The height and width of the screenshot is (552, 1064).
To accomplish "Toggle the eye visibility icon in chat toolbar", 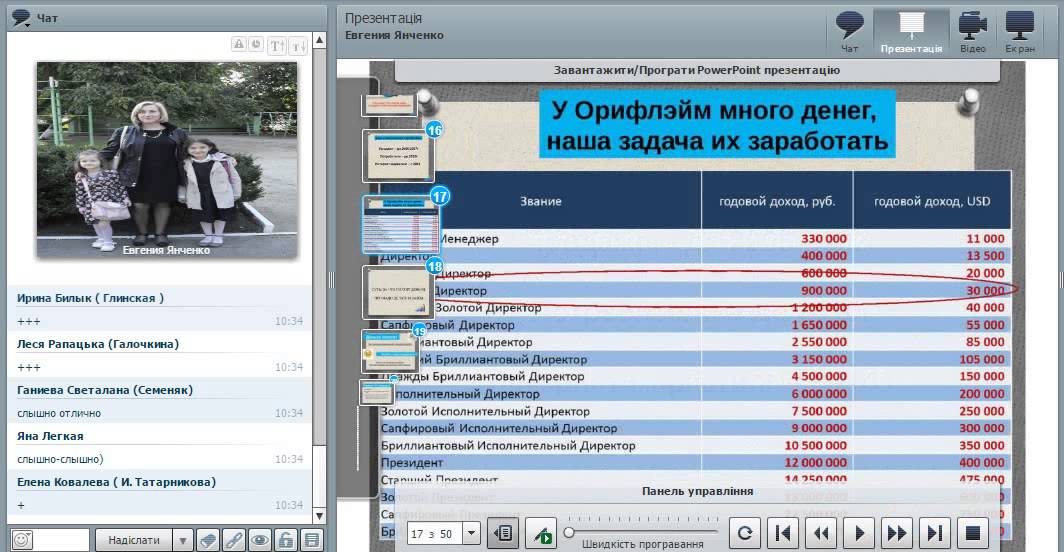I will (260, 540).
